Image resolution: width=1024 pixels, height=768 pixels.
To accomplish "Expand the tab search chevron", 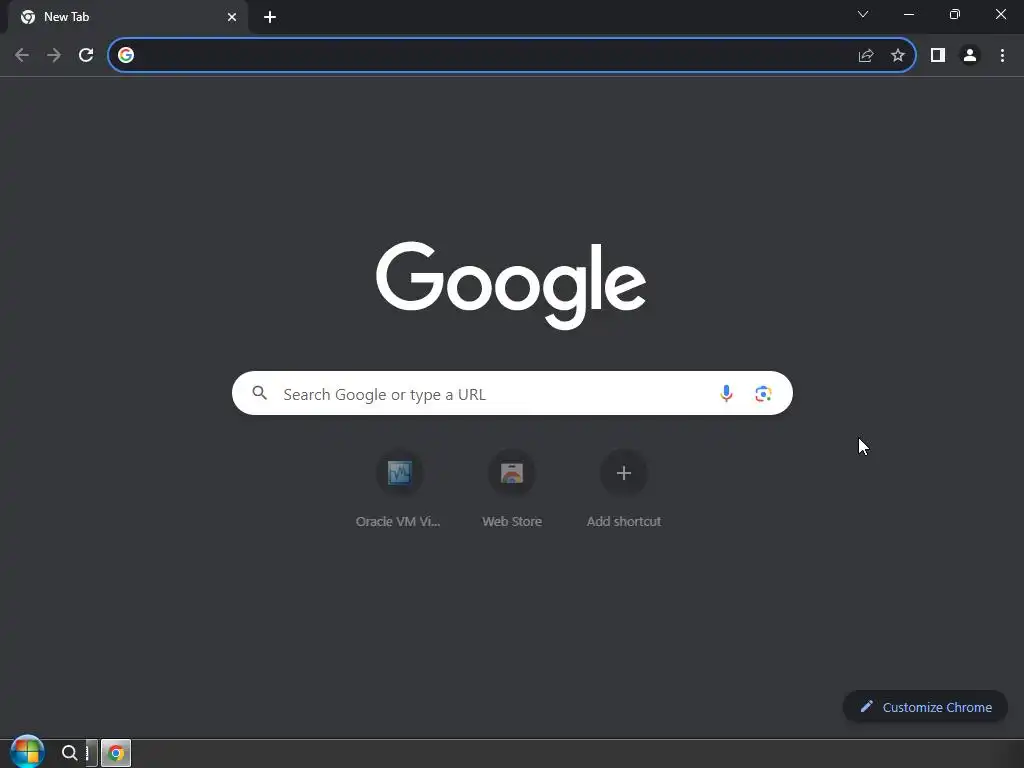I will (863, 14).
